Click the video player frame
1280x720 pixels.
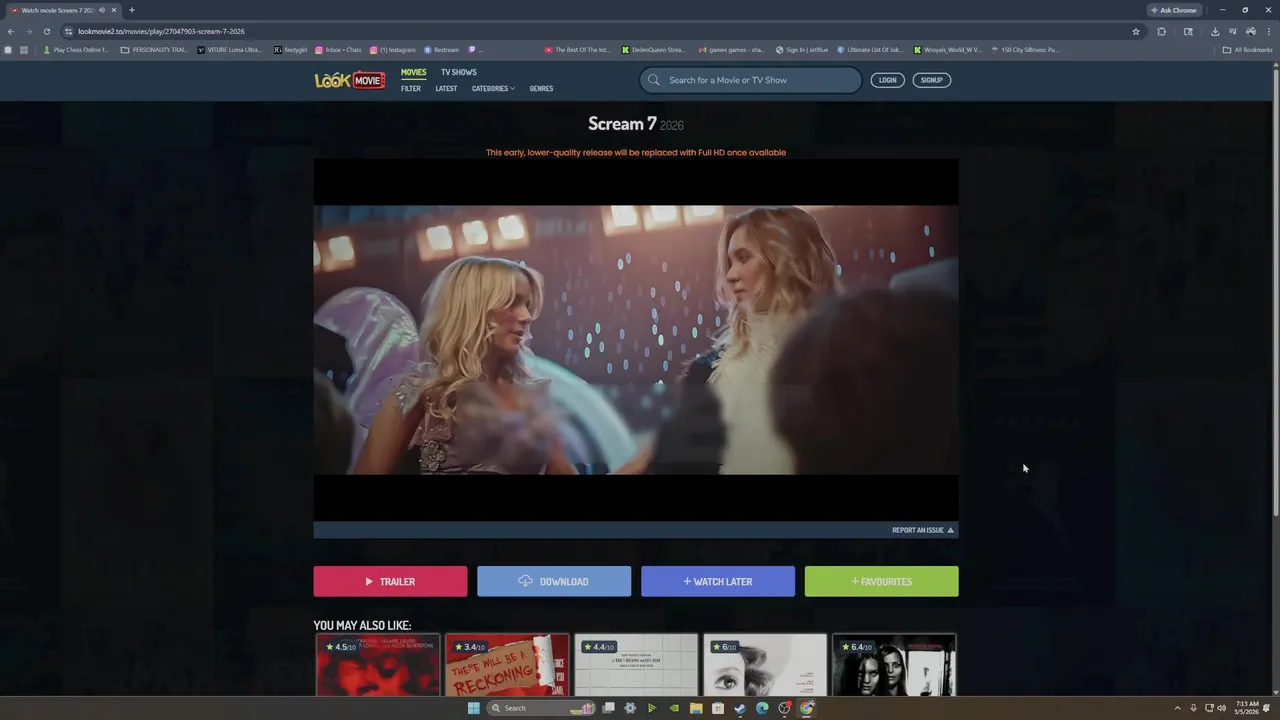[x=636, y=340]
